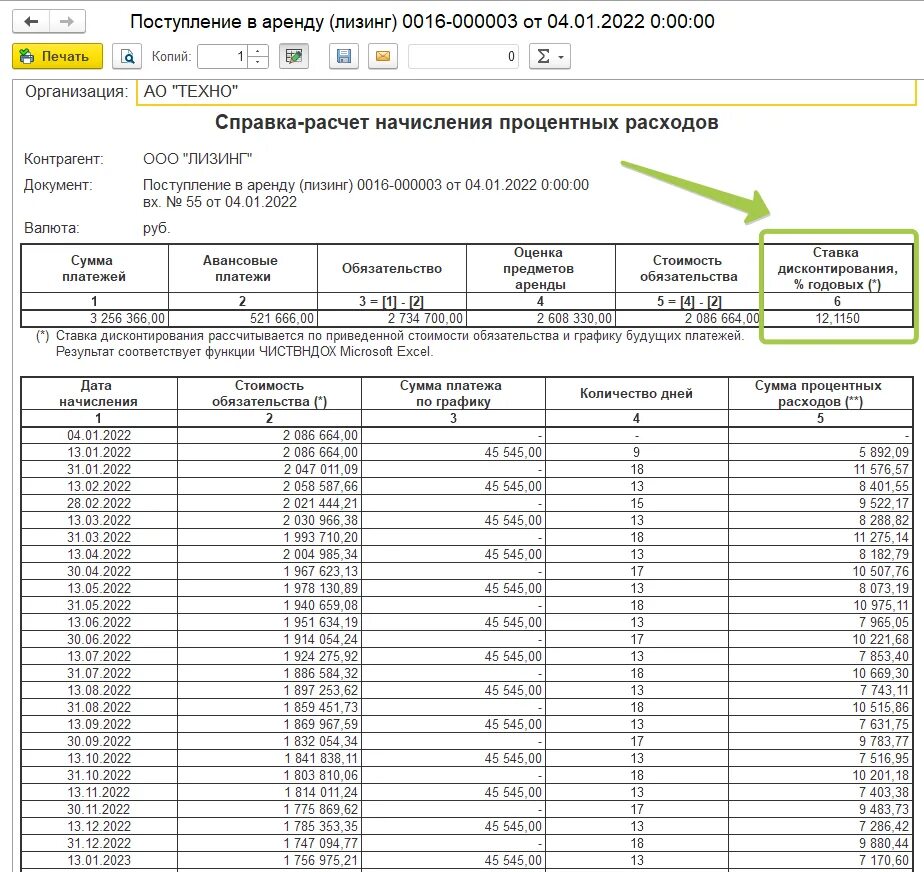This screenshot has width=924, height=872.
Task: Select date cell 13.10.2022
Action: 99,759
